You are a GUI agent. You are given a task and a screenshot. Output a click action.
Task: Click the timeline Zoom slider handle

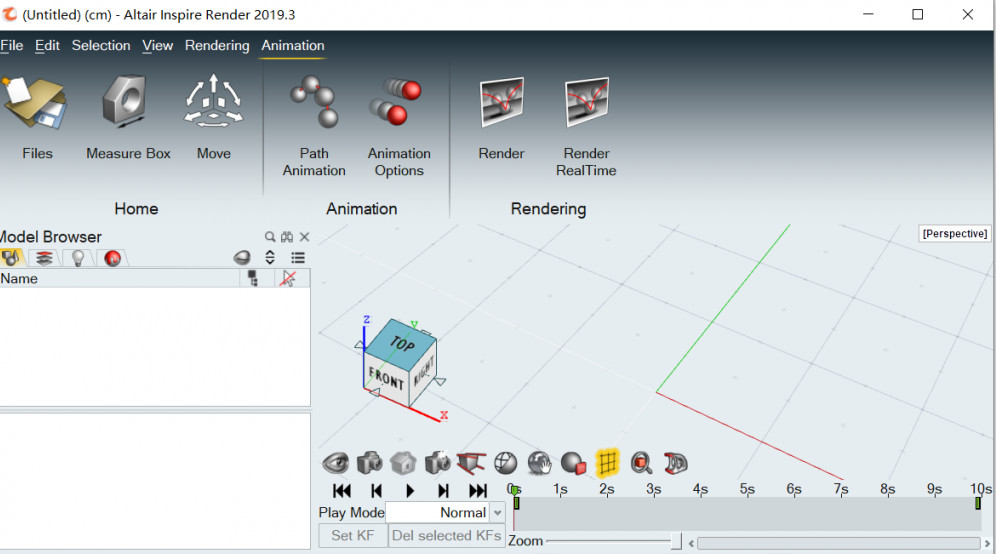tap(676, 541)
